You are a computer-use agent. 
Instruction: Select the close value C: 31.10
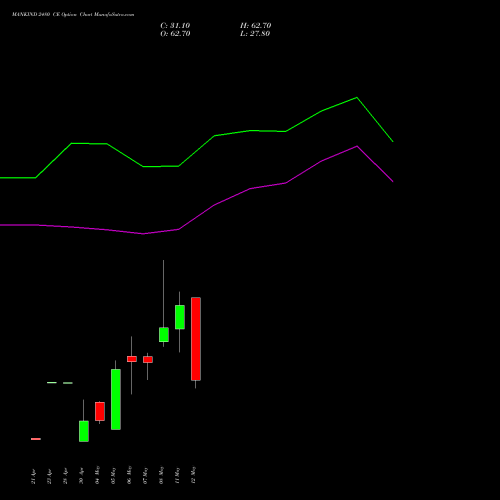click(175, 26)
